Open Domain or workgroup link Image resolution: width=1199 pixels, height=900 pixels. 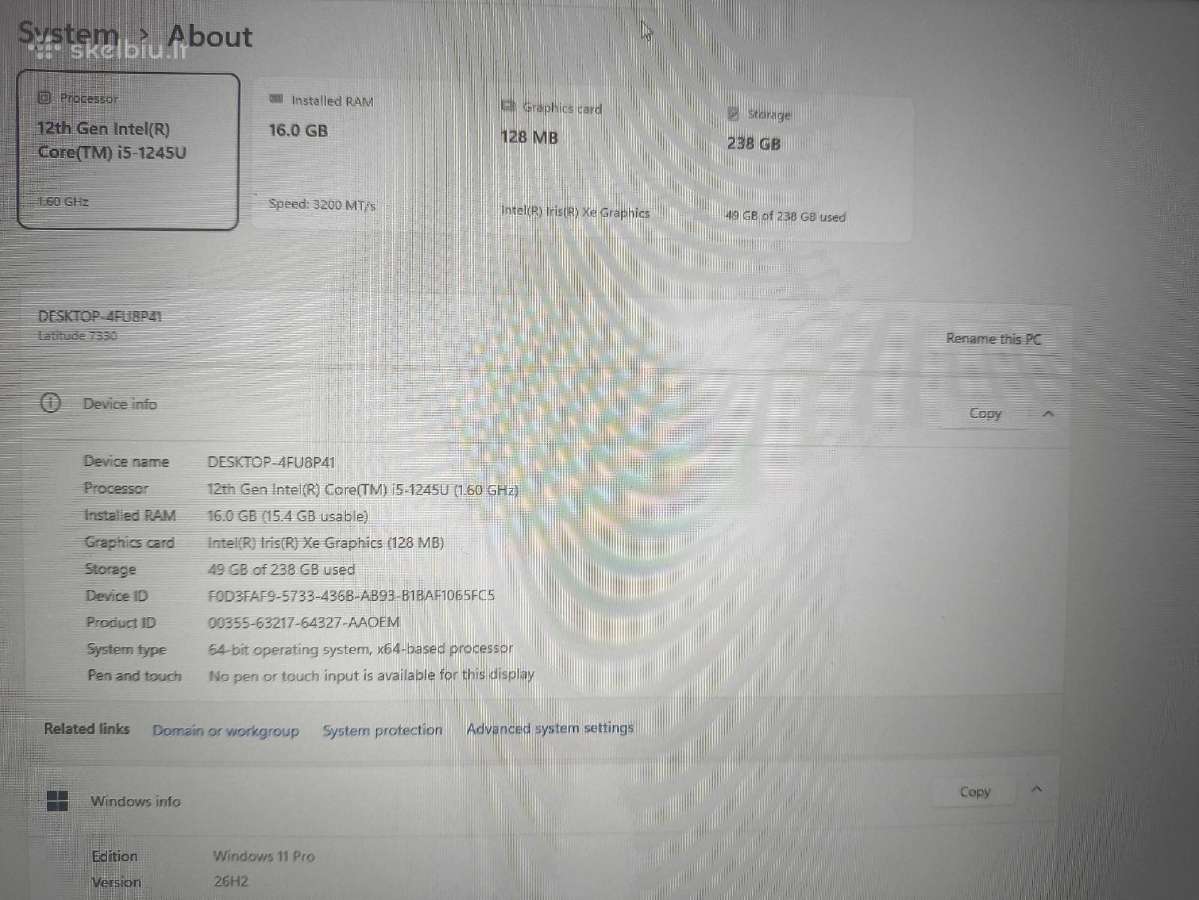coord(226,730)
